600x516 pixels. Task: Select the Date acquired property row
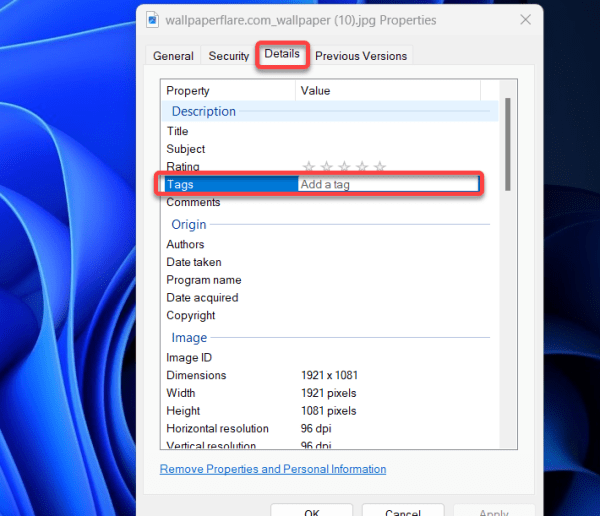(x=329, y=297)
